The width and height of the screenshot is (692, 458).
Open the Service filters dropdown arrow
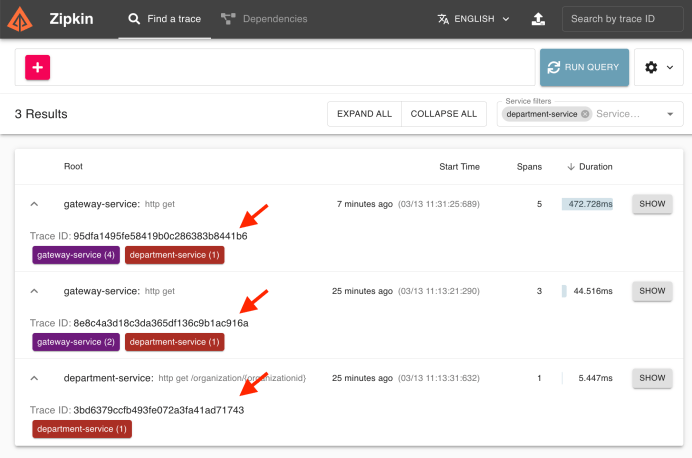pyautogui.click(x=669, y=114)
